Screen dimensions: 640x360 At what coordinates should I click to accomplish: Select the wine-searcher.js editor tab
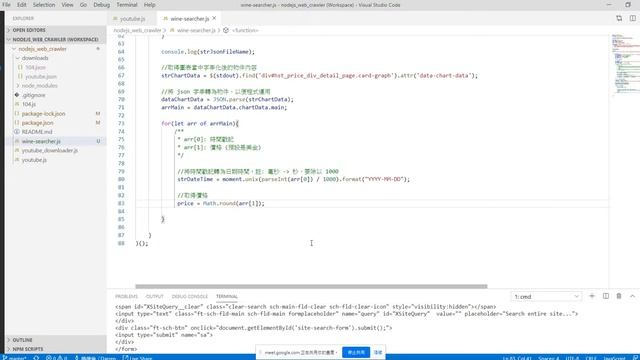pos(189,18)
